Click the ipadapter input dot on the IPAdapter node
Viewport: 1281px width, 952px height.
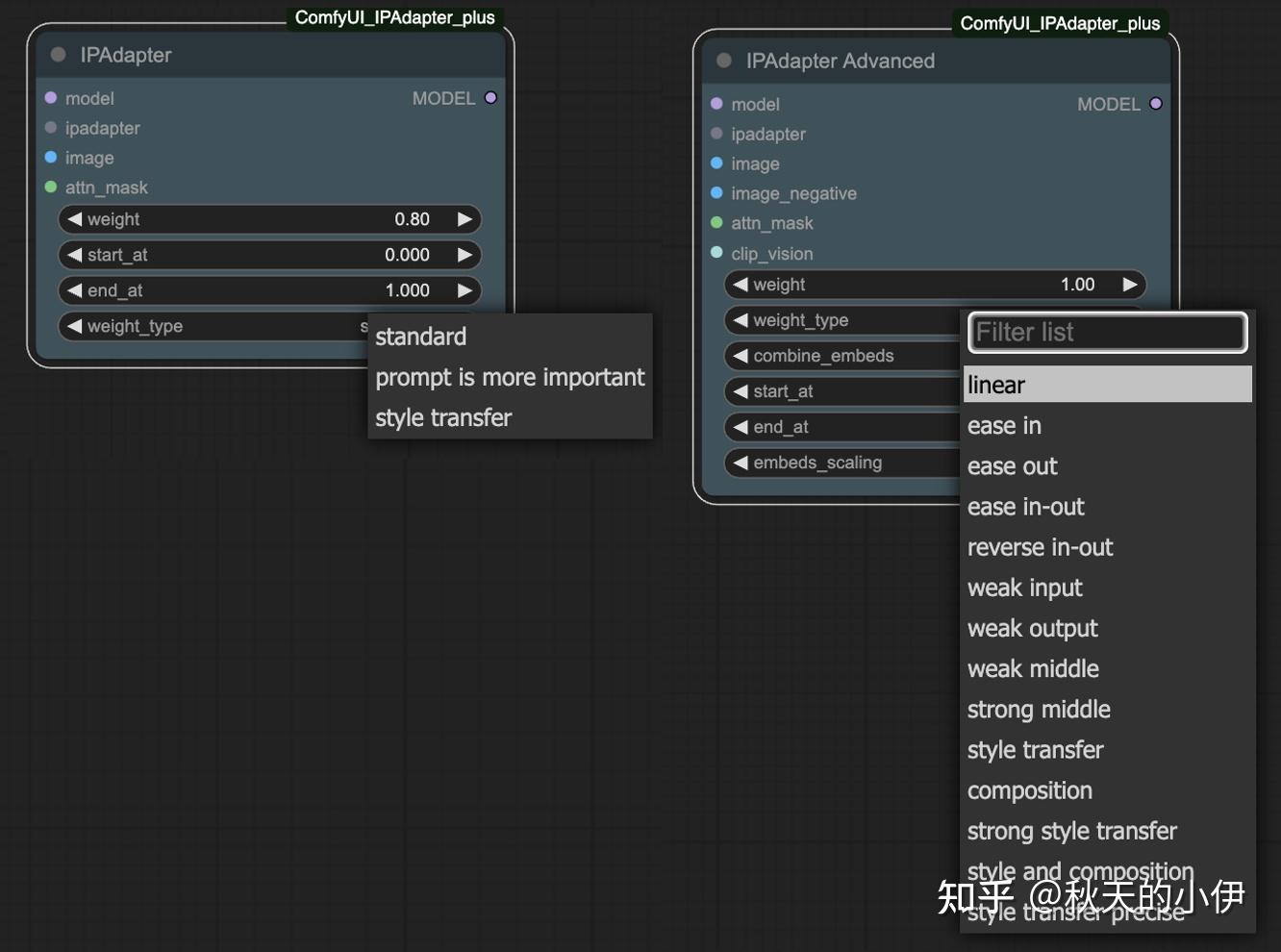pyautogui.click(x=51, y=127)
